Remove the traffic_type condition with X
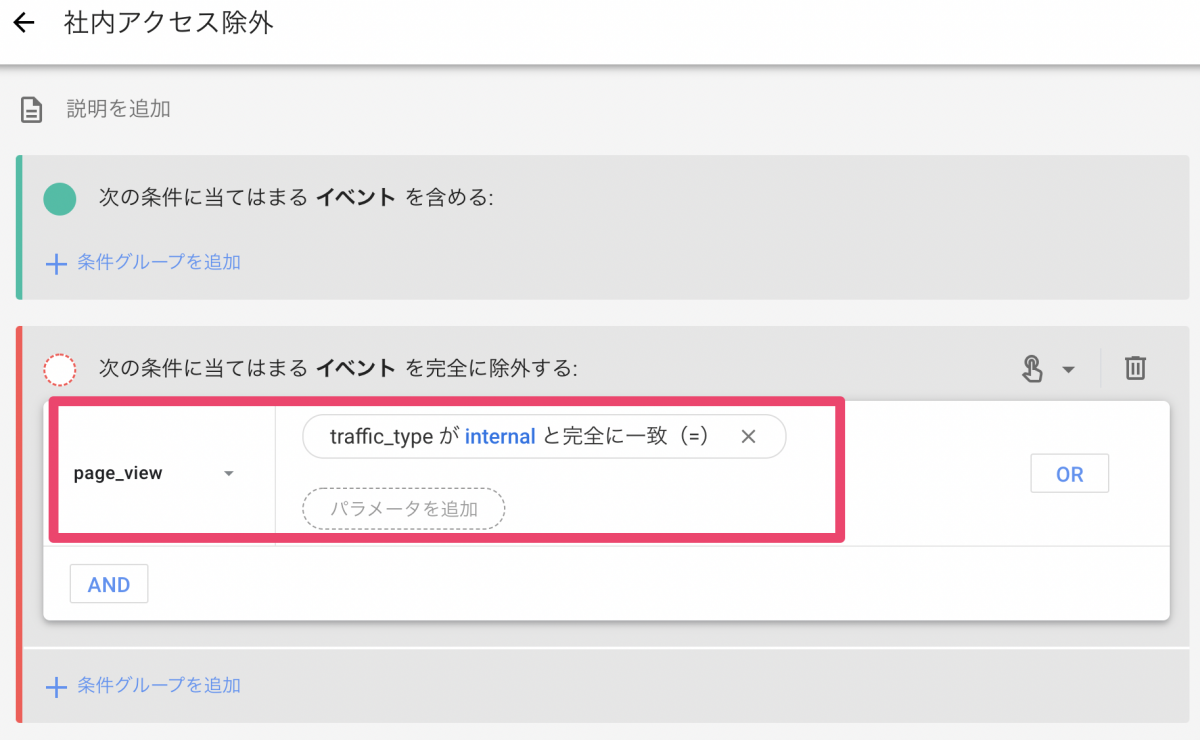1200x740 pixels. coord(748,437)
